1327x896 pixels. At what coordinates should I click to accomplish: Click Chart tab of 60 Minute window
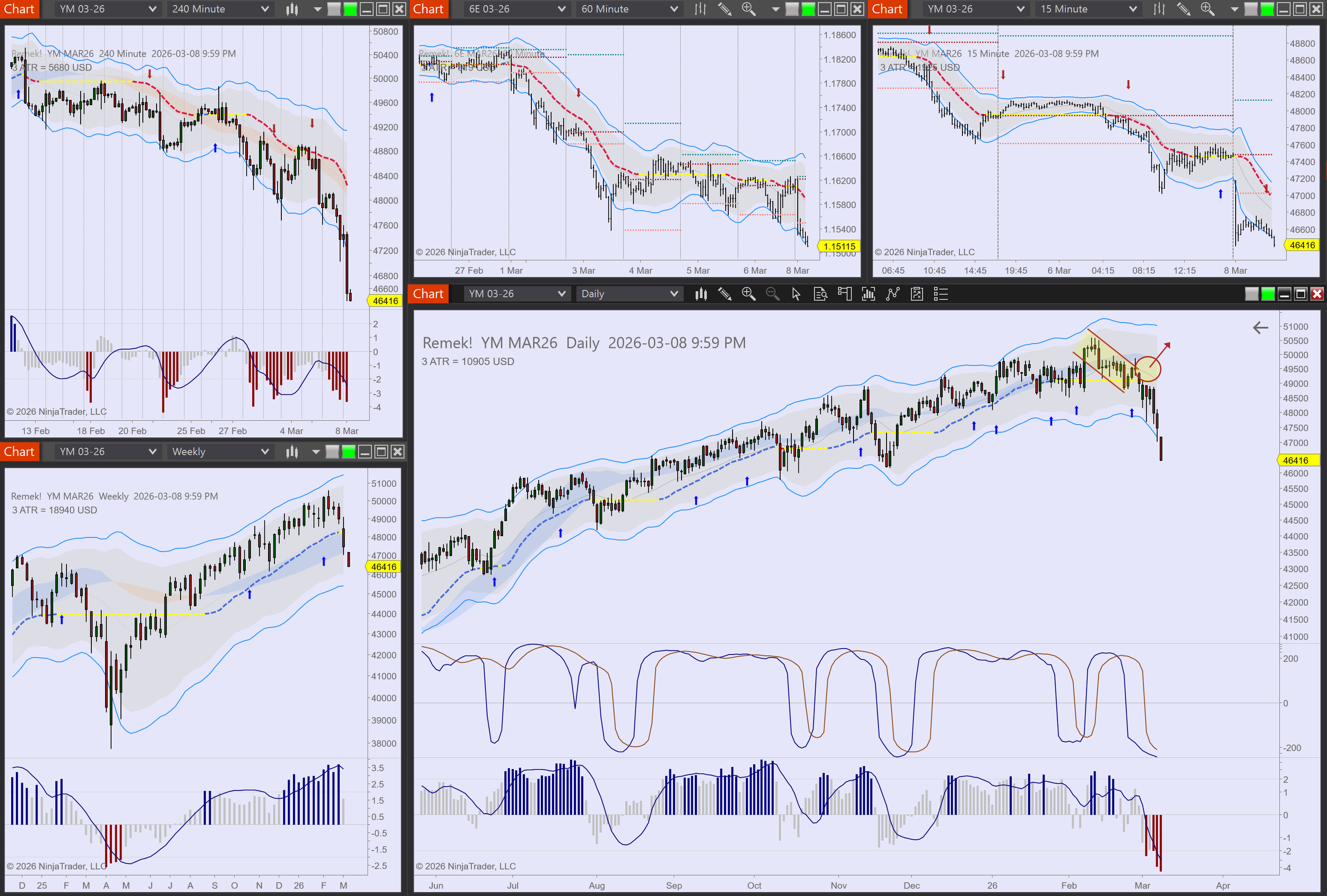point(428,9)
